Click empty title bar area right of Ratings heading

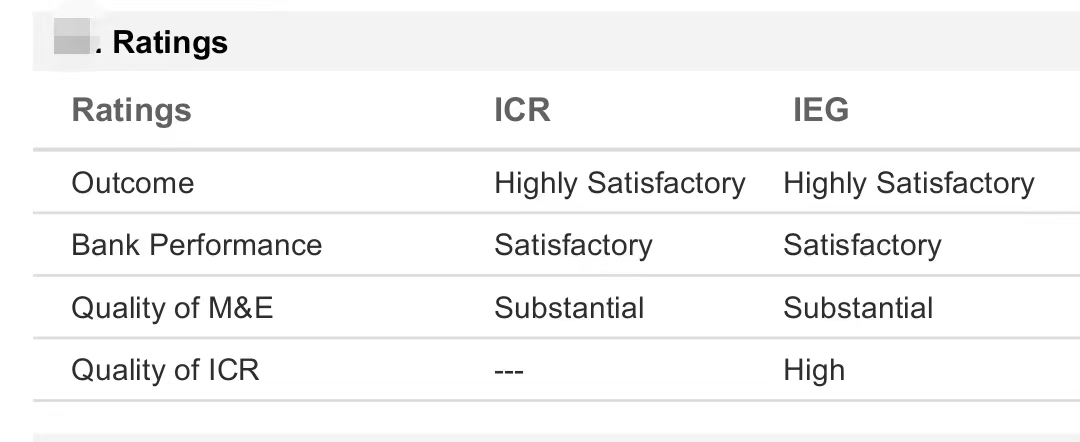[x=650, y=42]
